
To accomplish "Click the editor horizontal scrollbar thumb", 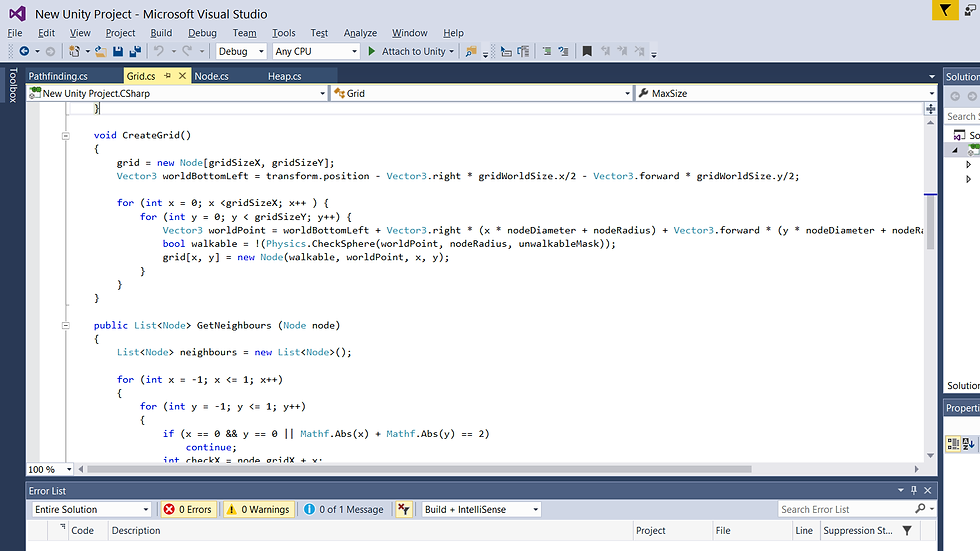I will coord(419,469).
